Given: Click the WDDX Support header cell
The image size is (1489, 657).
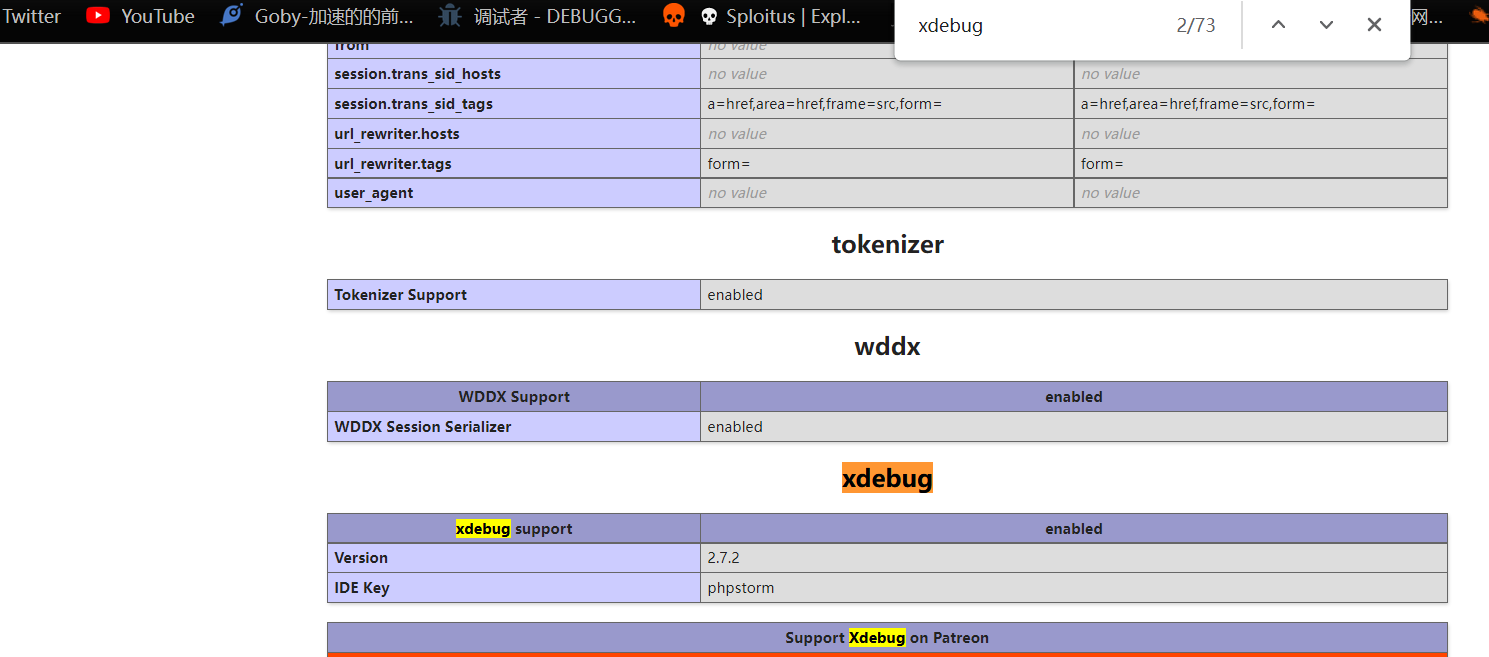Looking at the screenshot, I should click(x=514, y=397).
